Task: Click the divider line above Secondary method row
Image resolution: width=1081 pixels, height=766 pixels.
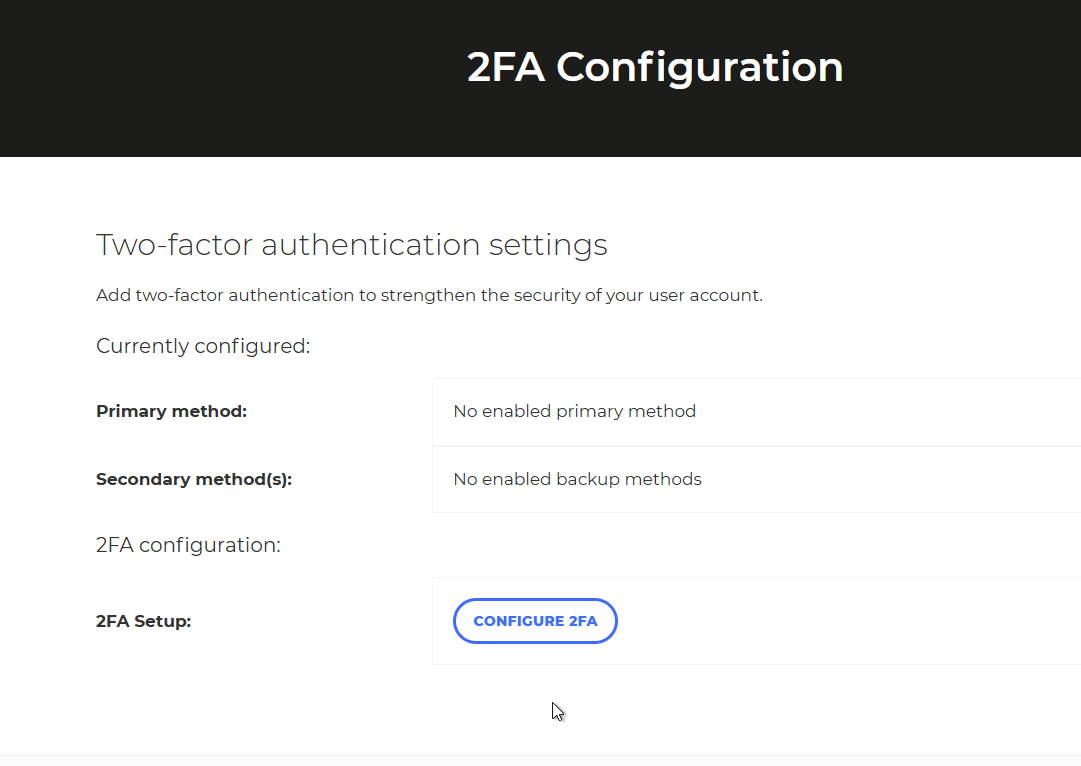Action: pyautogui.click(x=700, y=445)
